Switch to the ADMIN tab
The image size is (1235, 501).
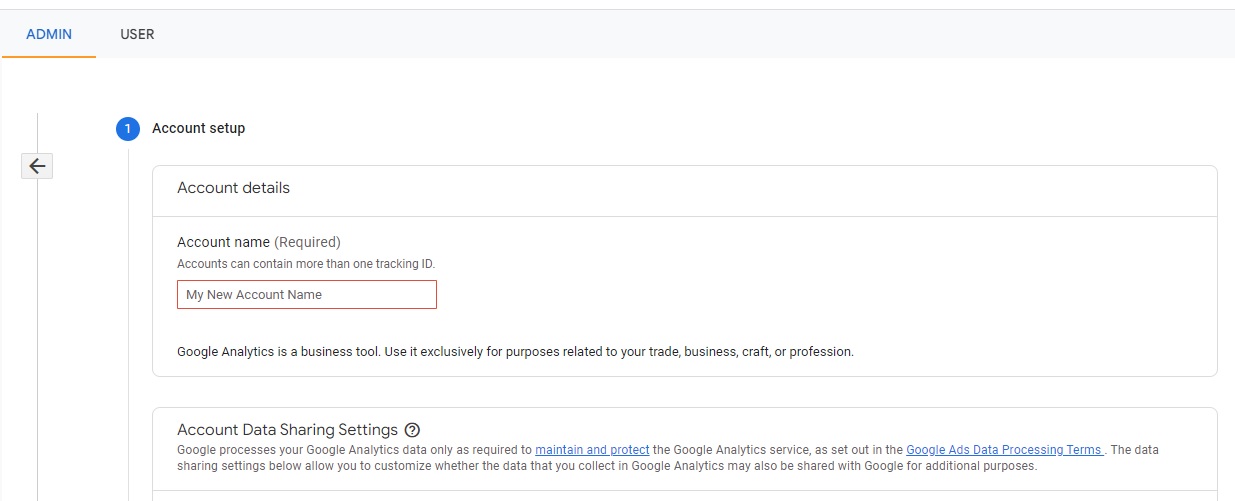click(49, 34)
